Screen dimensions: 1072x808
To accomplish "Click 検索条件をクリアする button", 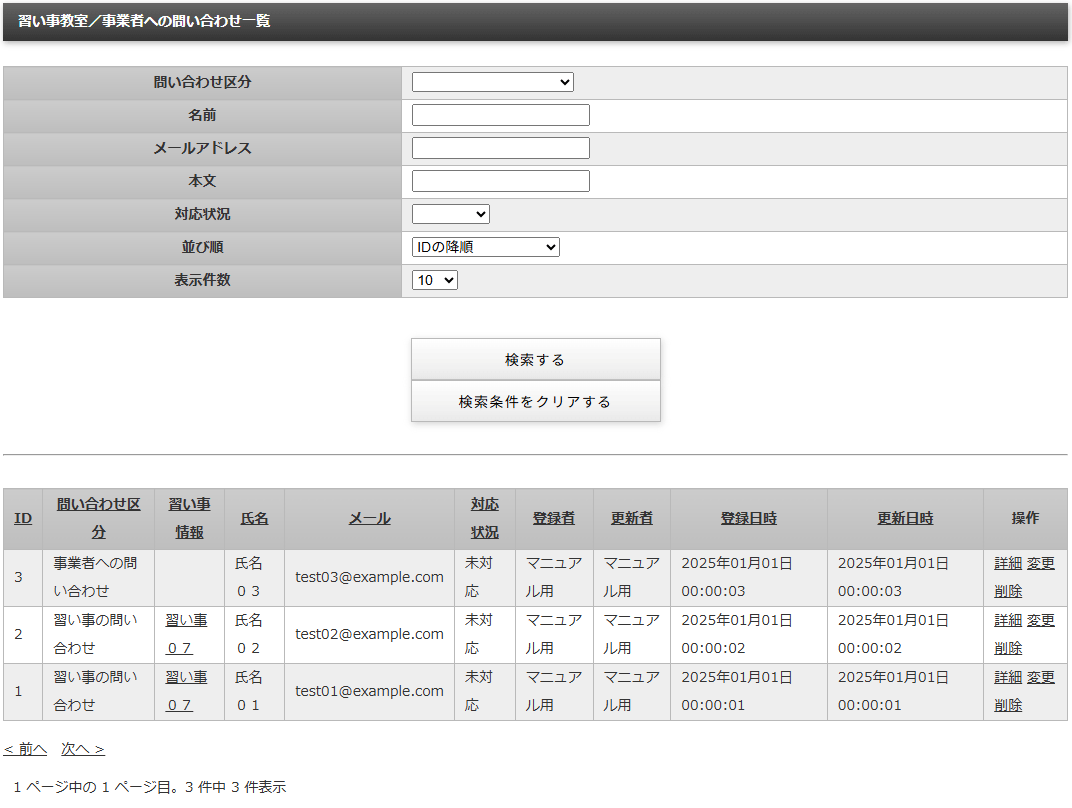I will pyautogui.click(x=535, y=401).
